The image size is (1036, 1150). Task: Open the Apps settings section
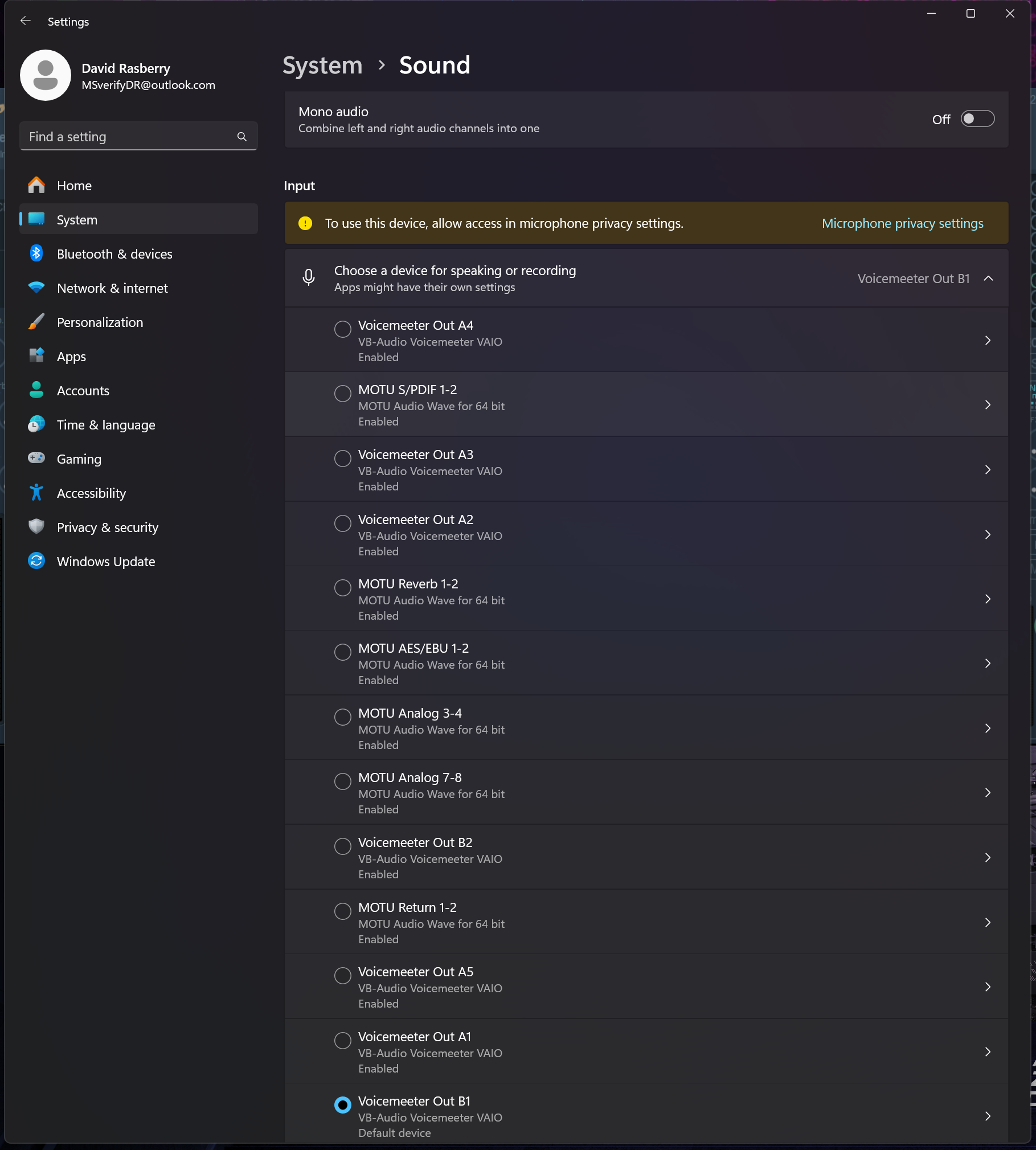[x=71, y=357]
